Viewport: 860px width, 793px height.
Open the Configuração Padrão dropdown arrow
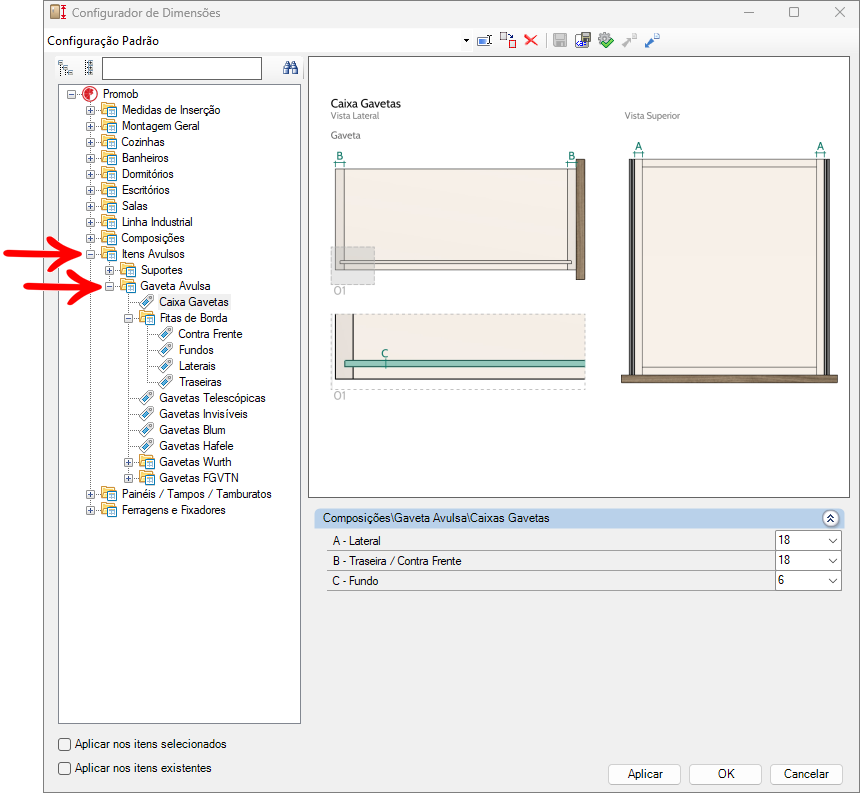pyautogui.click(x=466, y=41)
